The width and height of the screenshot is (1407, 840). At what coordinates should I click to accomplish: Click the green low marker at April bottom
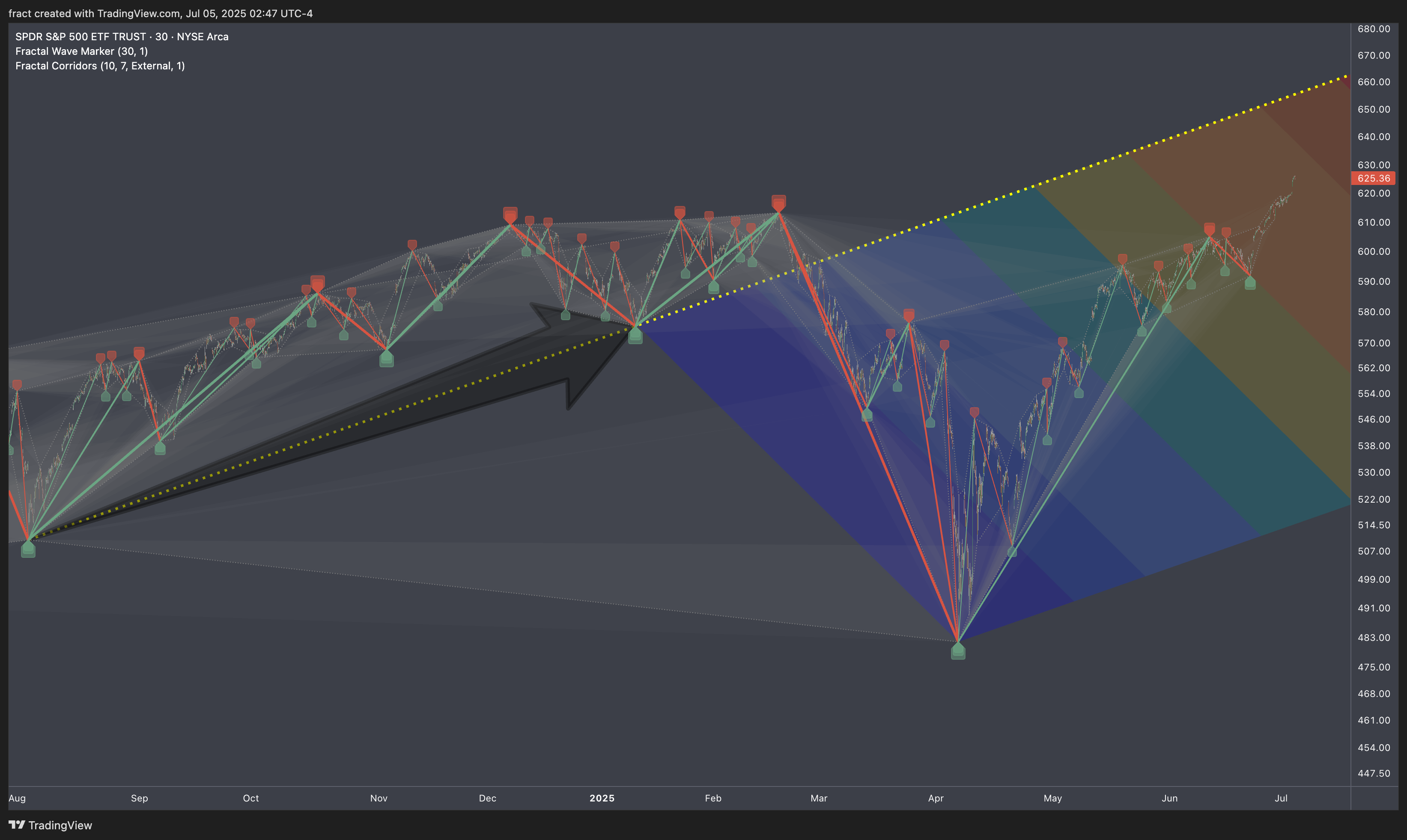[x=957, y=651]
